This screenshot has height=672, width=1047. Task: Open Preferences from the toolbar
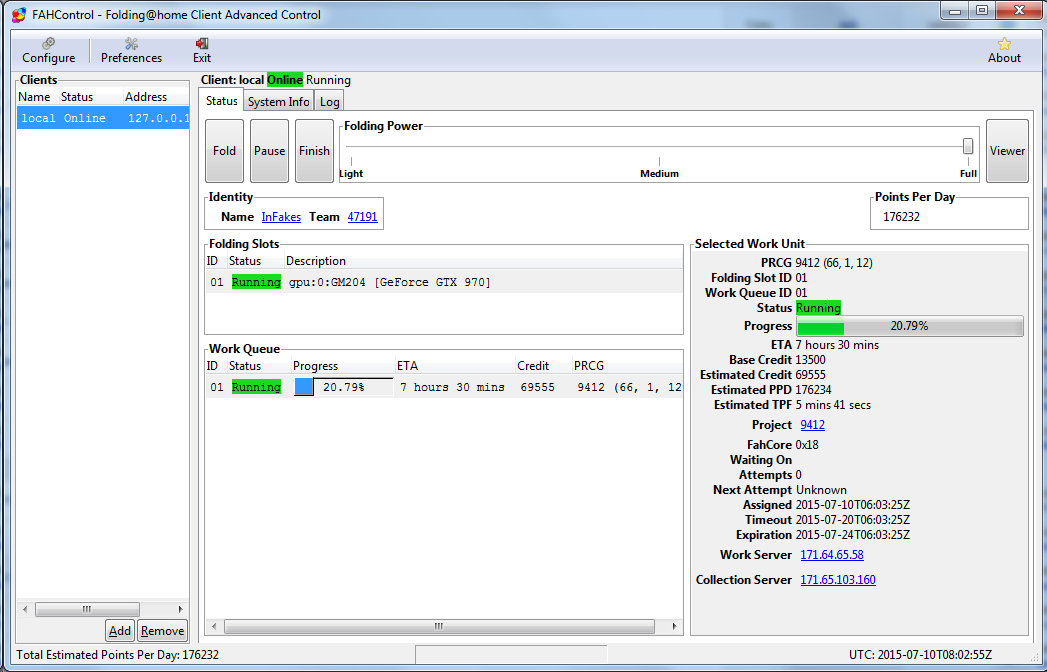tap(131, 51)
